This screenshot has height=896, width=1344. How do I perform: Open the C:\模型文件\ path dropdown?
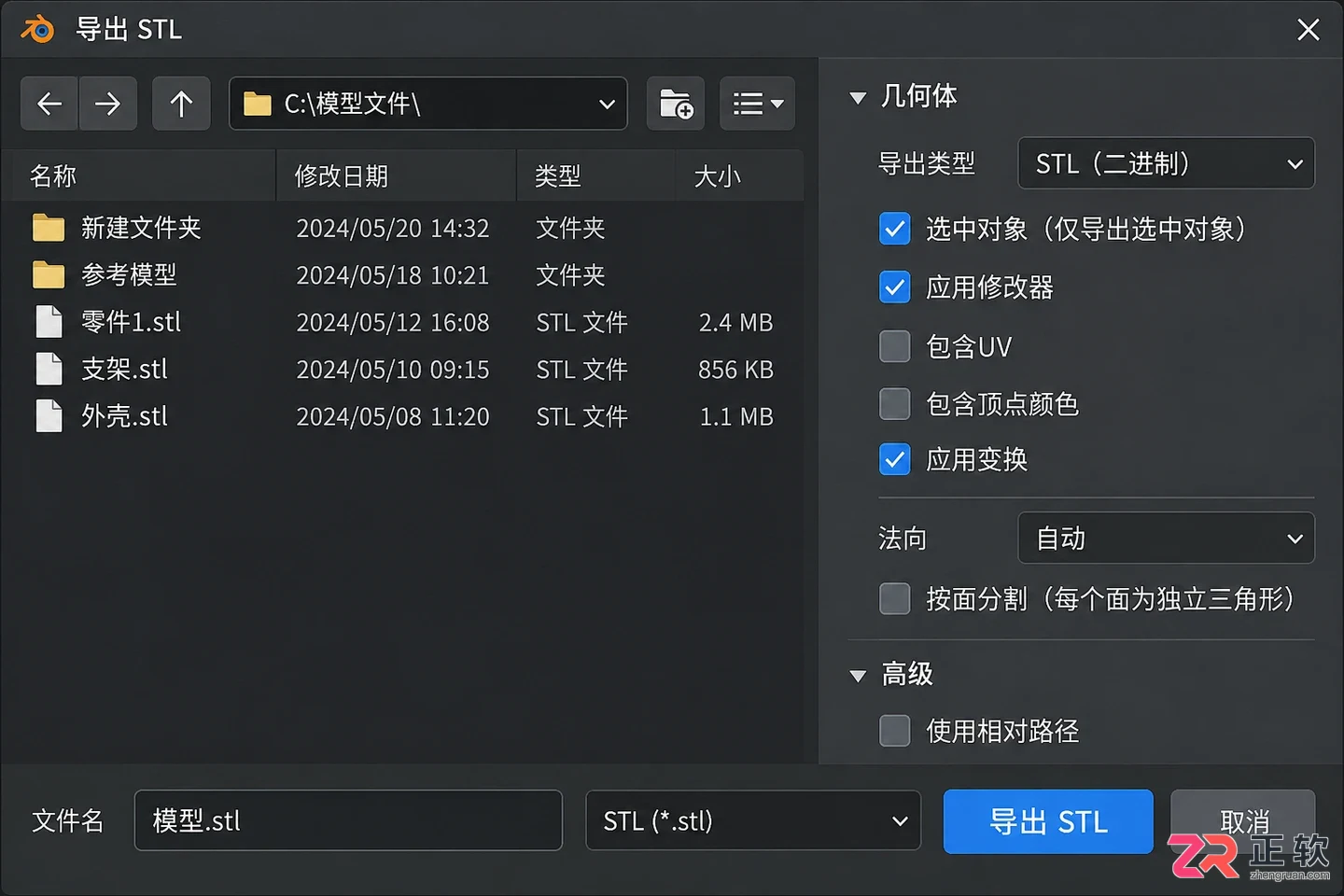point(428,104)
